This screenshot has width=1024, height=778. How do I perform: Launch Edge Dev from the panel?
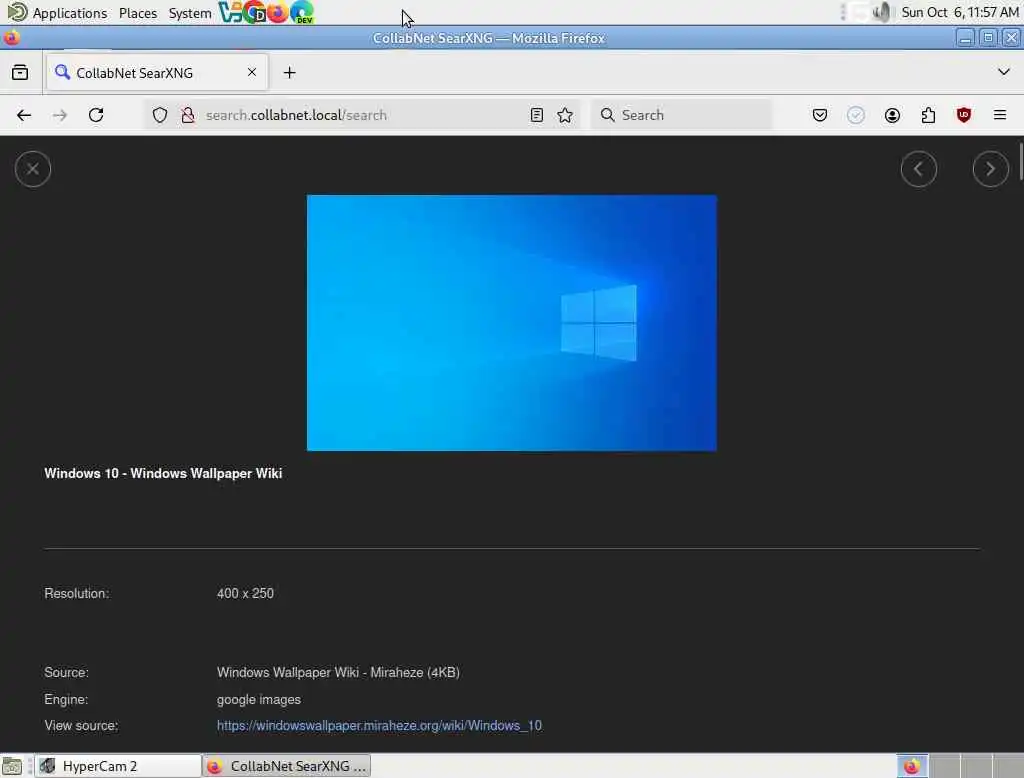pos(302,12)
